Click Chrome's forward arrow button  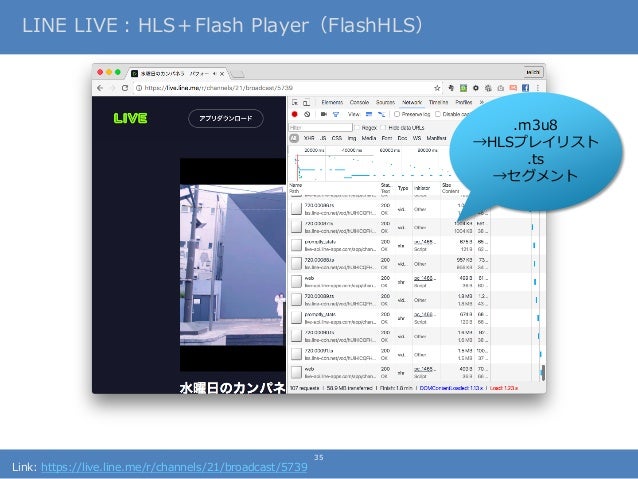tap(113, 88)
